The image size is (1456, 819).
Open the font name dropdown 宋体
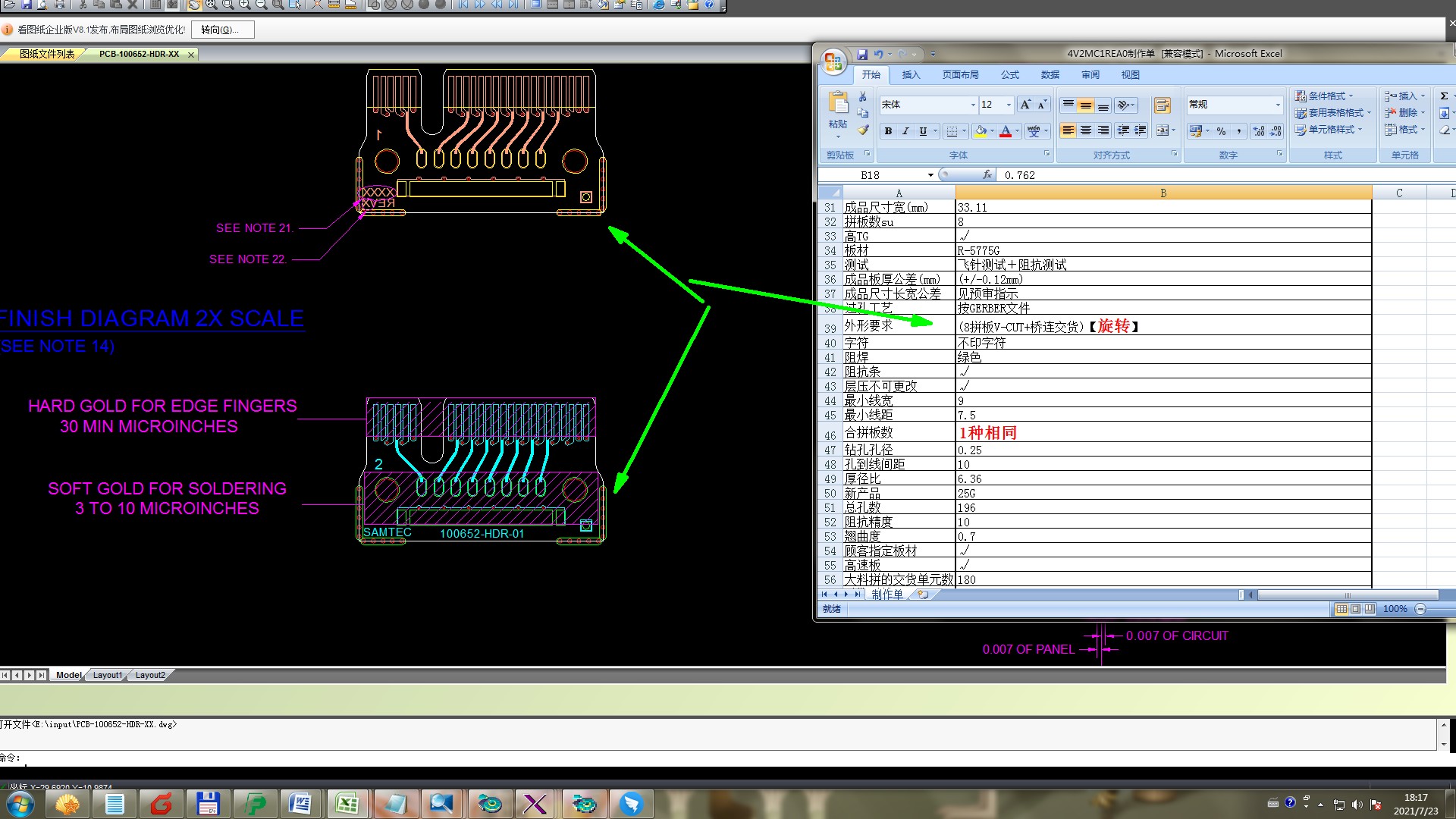coord(973,105)
